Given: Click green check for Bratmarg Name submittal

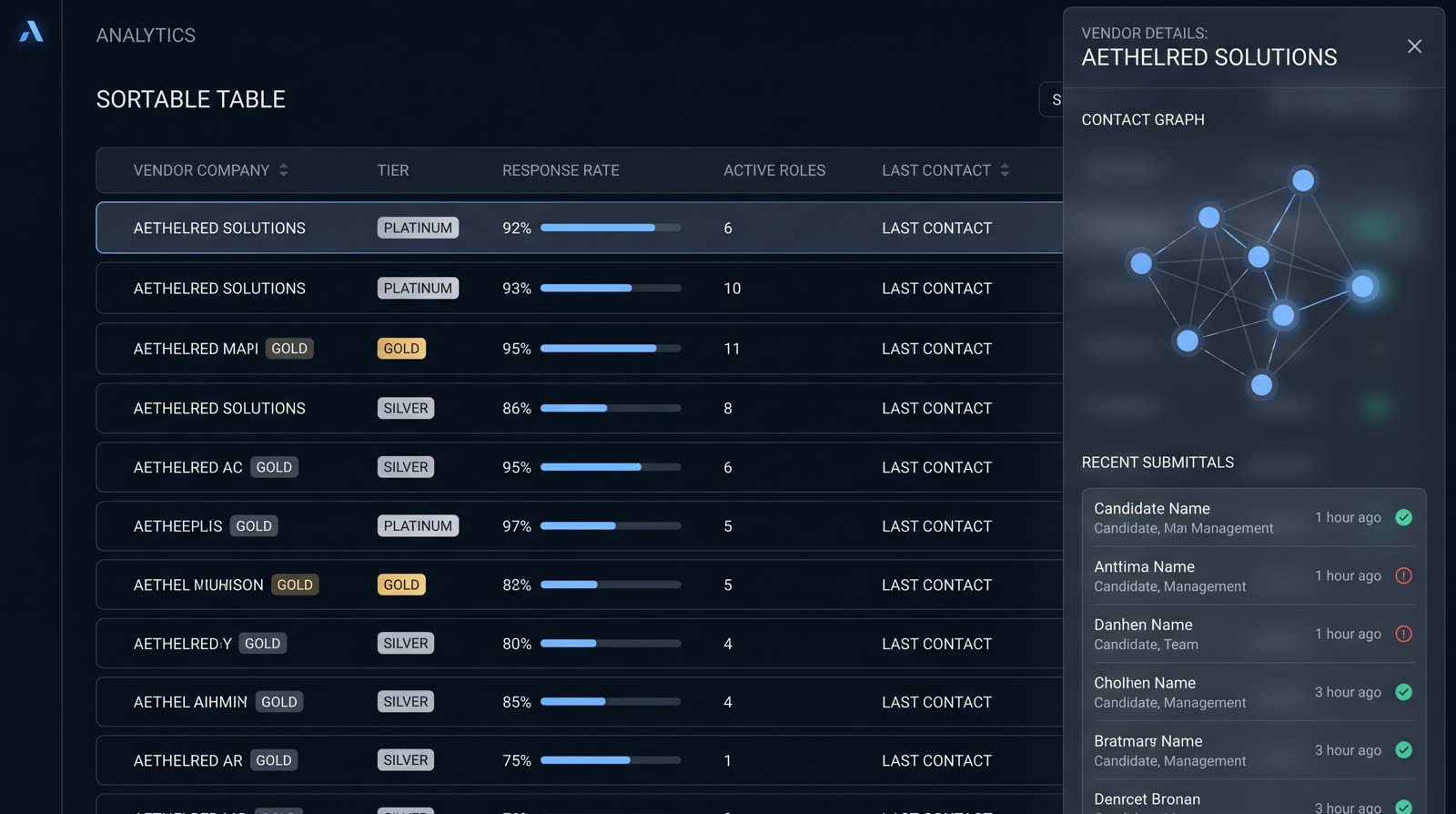Looking at the screenshot, I should [x=1404, y=750].
